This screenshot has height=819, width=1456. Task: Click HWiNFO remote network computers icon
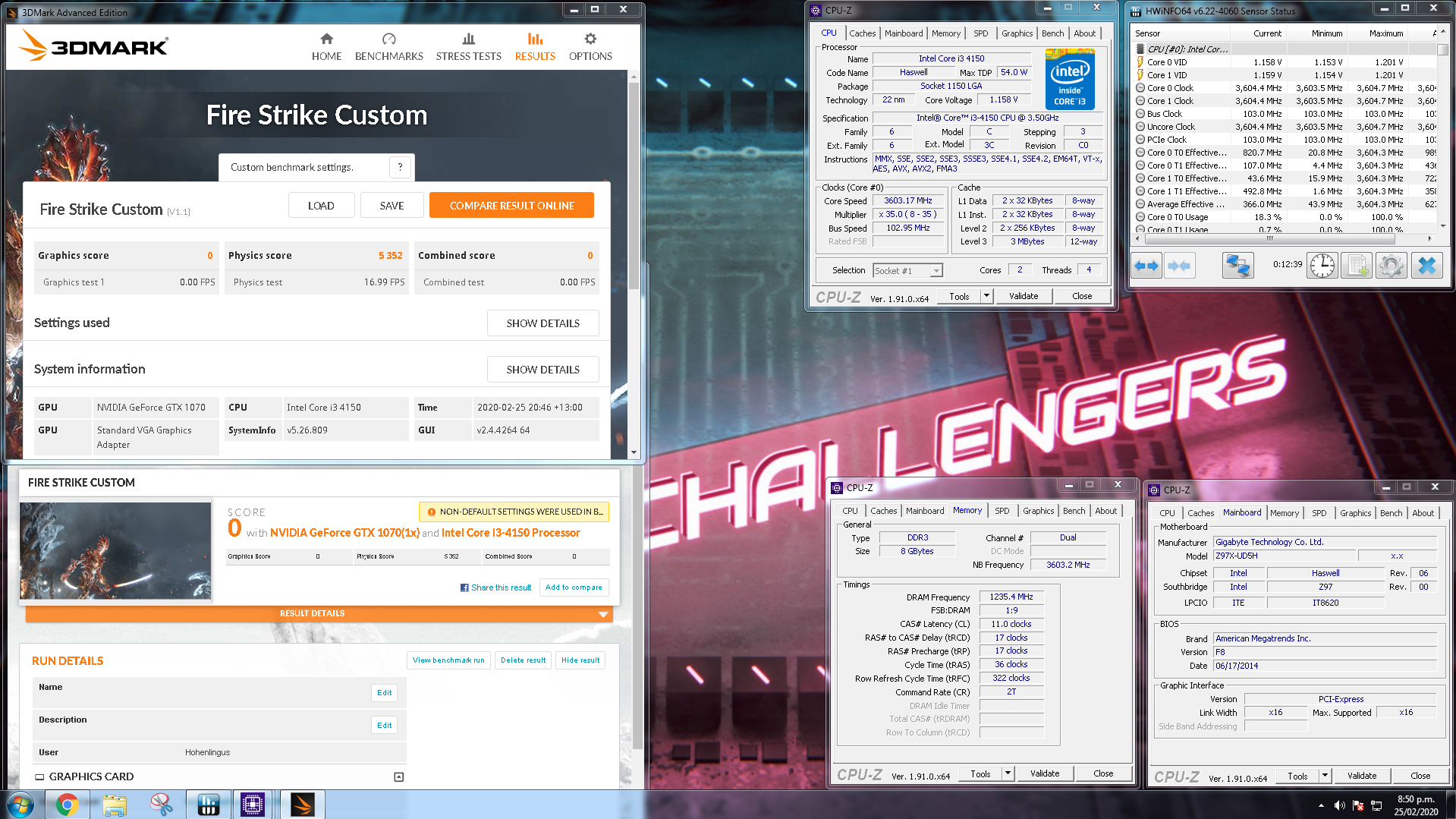point(1237,266)
